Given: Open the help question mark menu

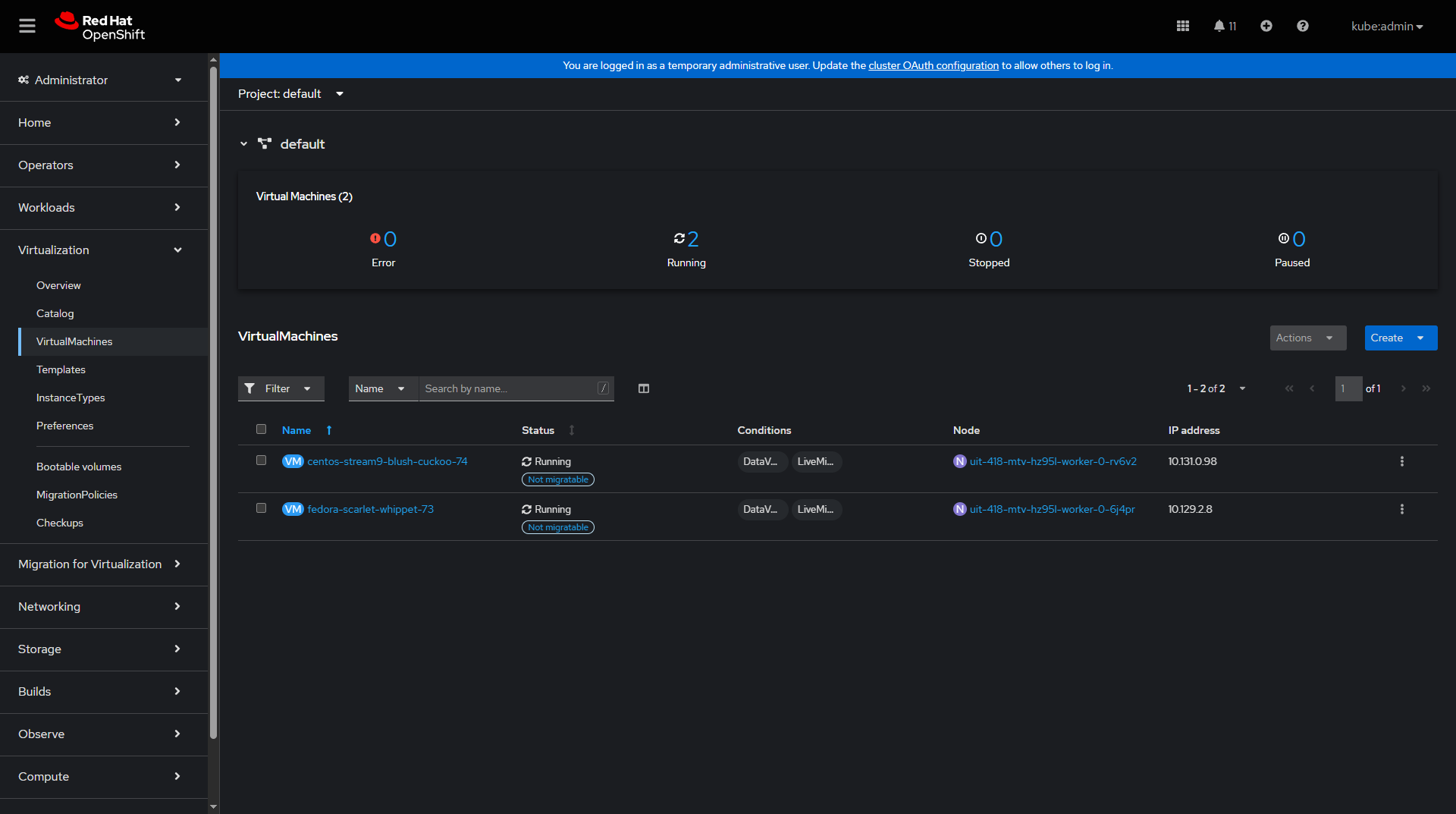Looking at the screenshot, I should (1303, 26).
